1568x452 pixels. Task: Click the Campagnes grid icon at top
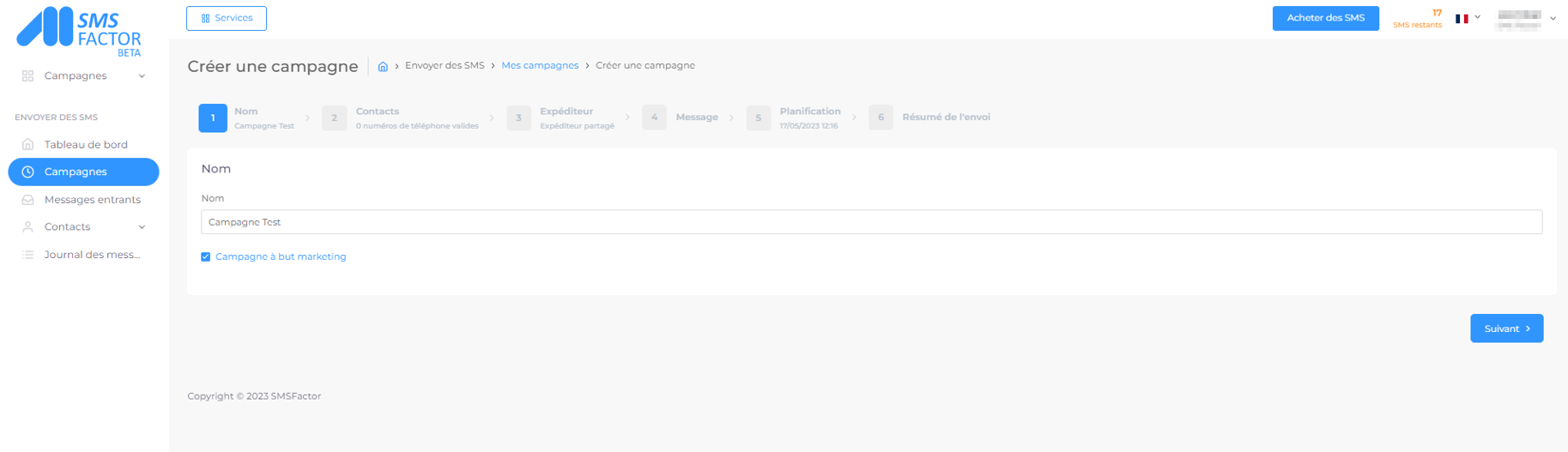coord(27,76)
